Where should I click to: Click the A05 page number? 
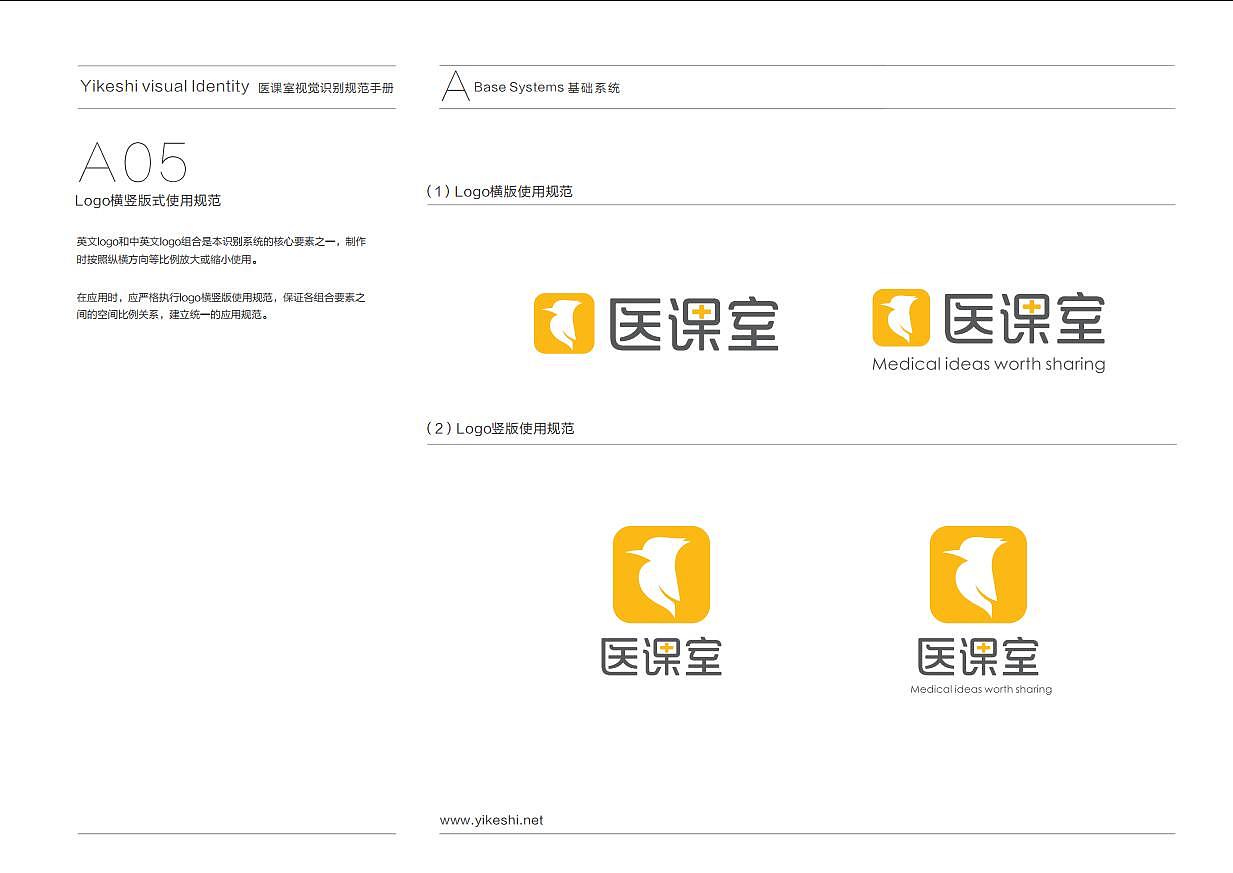[x=133, y=162]
